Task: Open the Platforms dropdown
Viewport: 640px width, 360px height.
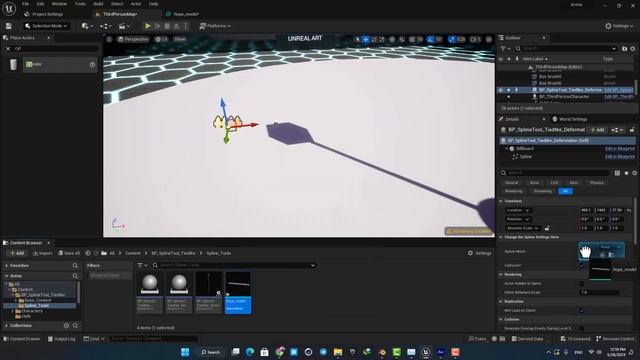Action: tap(215, 26)
